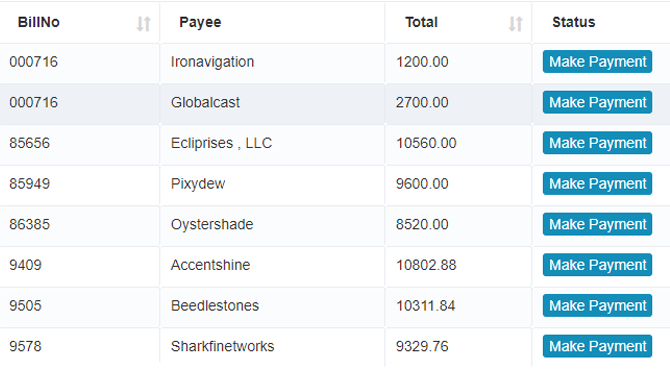Make Payment for Ironavigation bill

pos(597,62)
